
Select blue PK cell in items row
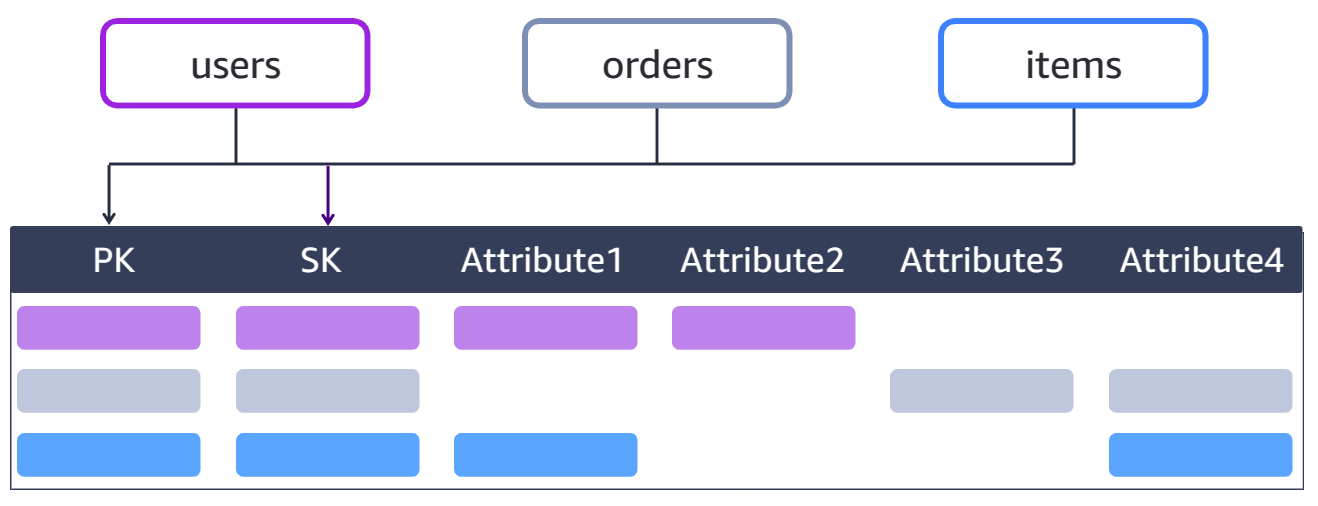[109, 455]
